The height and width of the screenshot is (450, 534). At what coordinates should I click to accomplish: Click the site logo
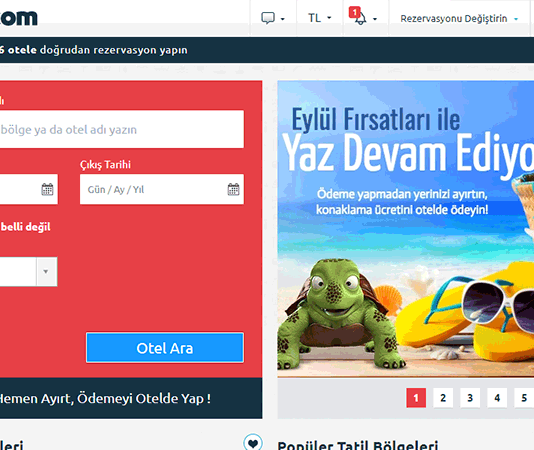[18, 18]
